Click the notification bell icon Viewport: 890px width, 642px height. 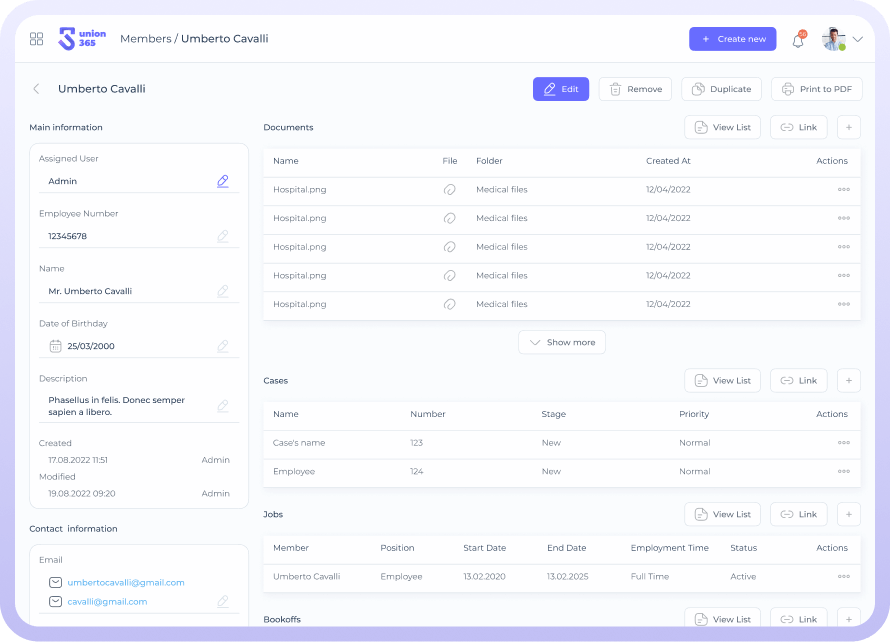pos(798,40)
